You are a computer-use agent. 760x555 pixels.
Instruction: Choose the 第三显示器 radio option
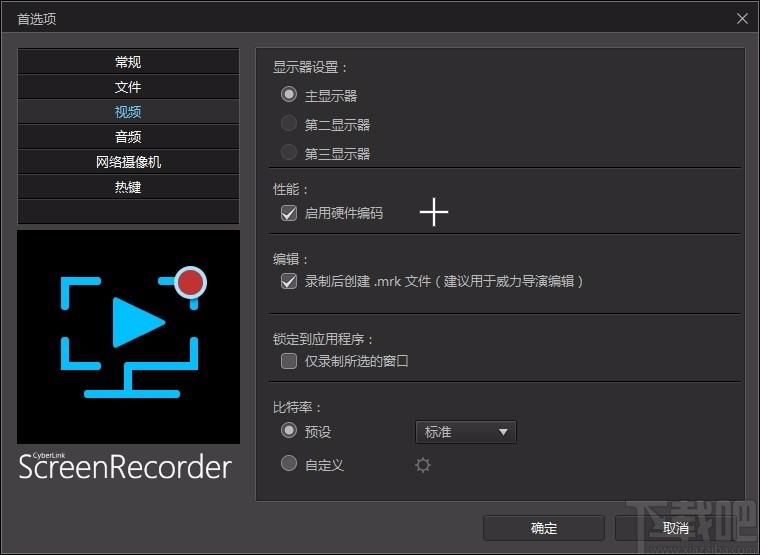click(x=289, y=153)
